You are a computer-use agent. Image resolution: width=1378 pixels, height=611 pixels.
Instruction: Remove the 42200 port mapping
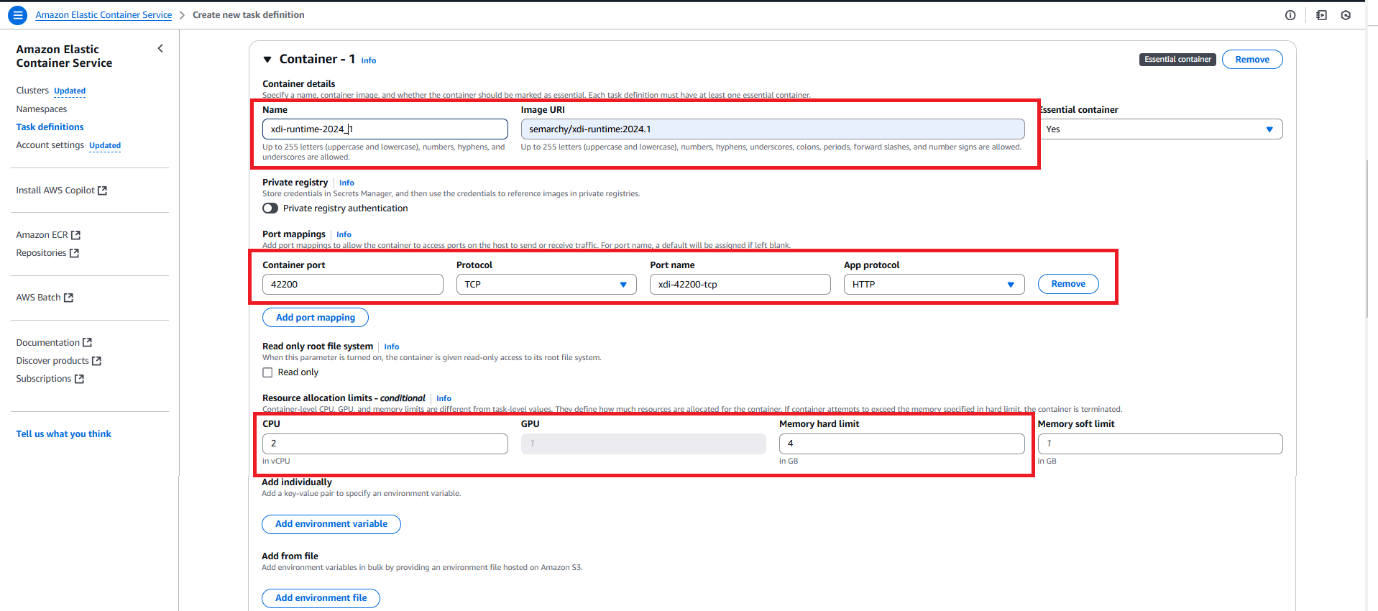tap(1068, 284)
